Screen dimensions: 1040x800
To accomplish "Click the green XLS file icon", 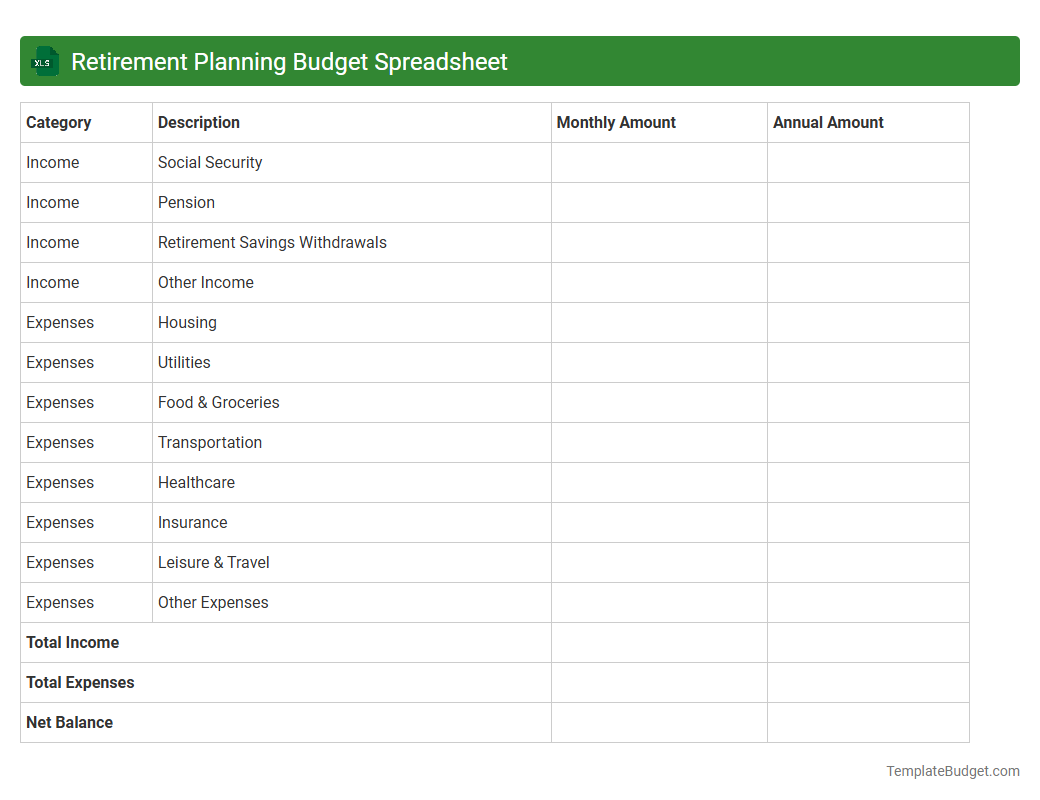I will [x=44, y=61].
